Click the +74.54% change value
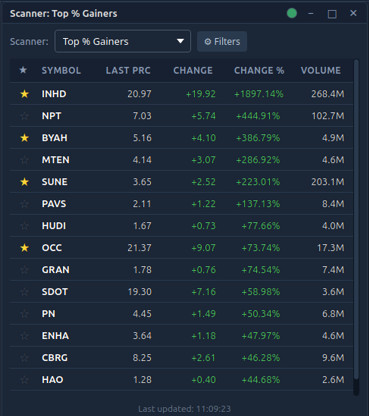Viewport: 369px width, 416px height. (x=261, y=270)
